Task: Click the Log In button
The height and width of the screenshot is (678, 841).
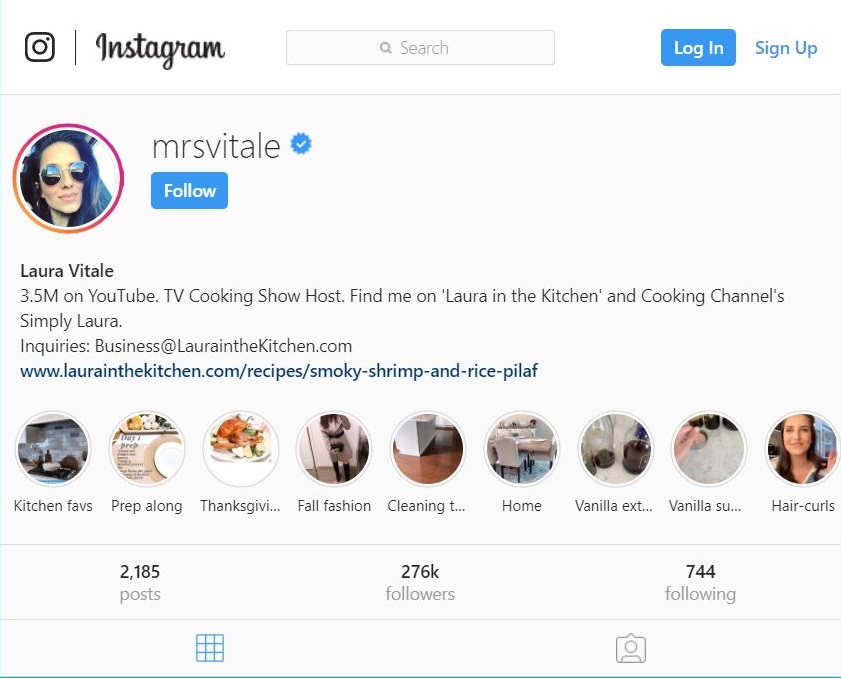Action: [x=698, y=48]
